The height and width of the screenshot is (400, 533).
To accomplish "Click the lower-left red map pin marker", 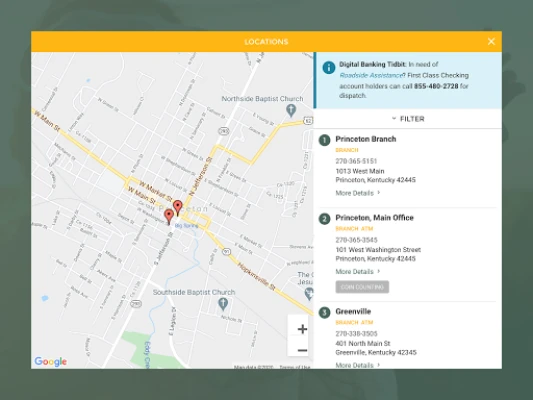I will 169,216.
